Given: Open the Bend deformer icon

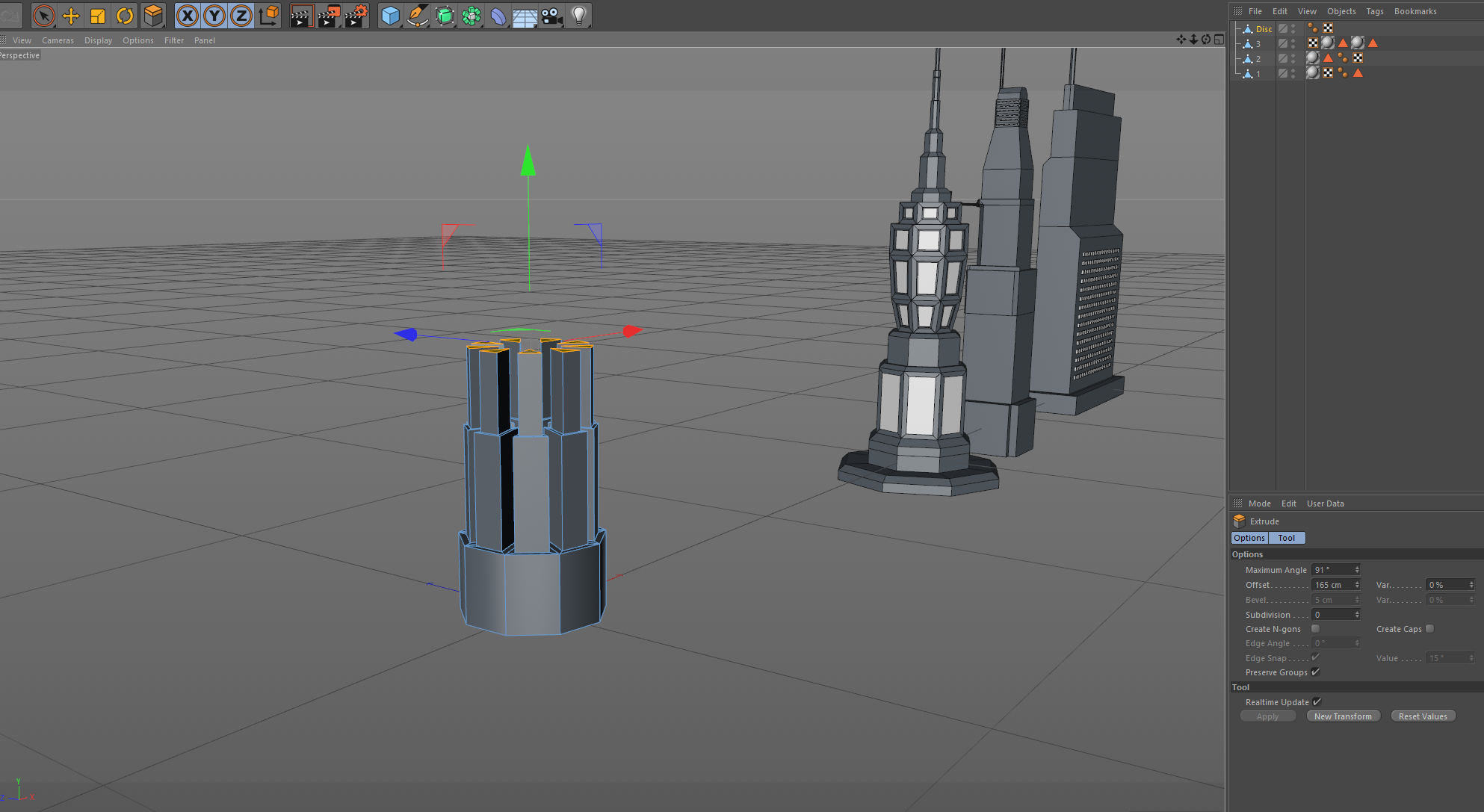Looking at the screenshot, I should click(x=498, y=16).
